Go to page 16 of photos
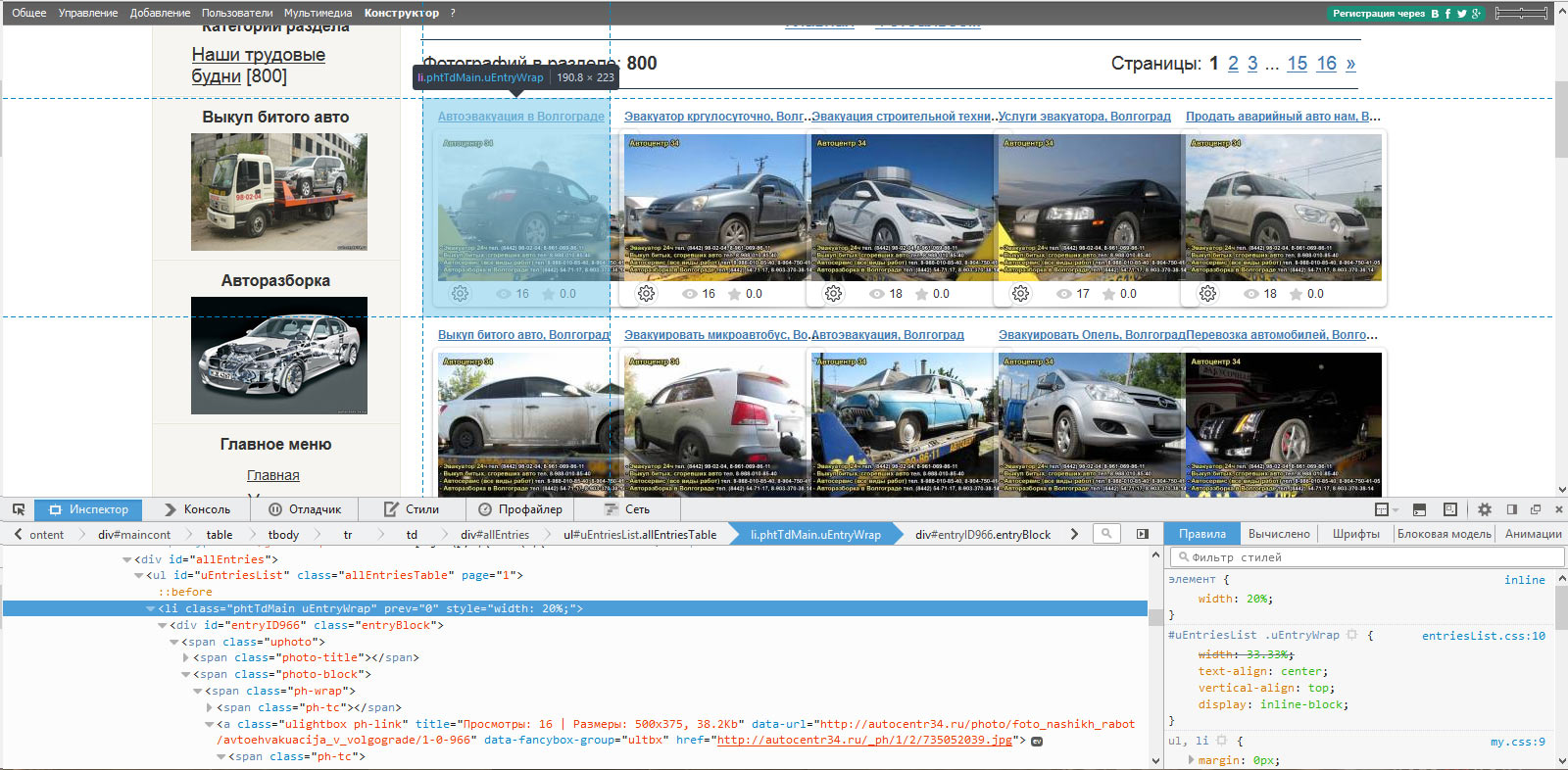The height and width of the screenshot is (770, 1568). [x=1326, y=64]
